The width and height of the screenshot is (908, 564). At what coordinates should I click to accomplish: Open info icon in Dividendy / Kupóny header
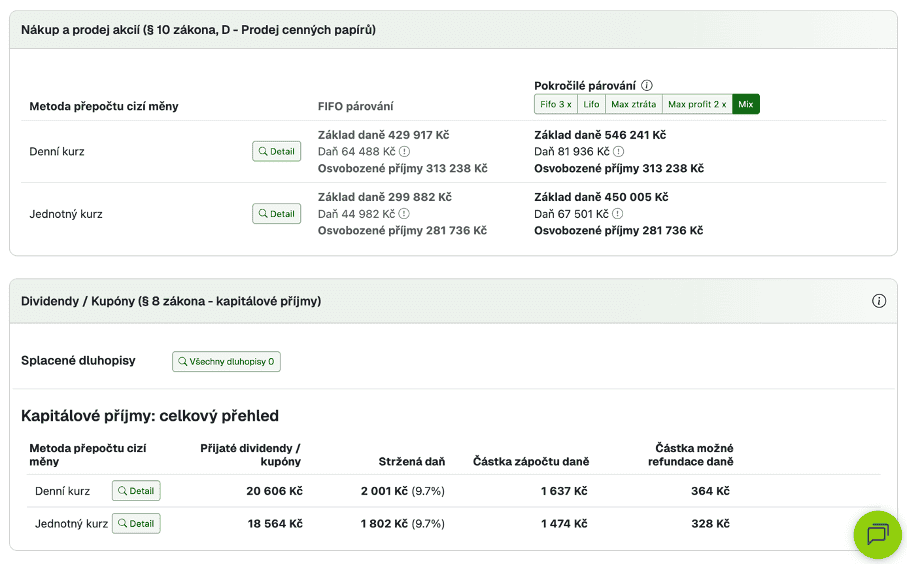coord(879,301)
